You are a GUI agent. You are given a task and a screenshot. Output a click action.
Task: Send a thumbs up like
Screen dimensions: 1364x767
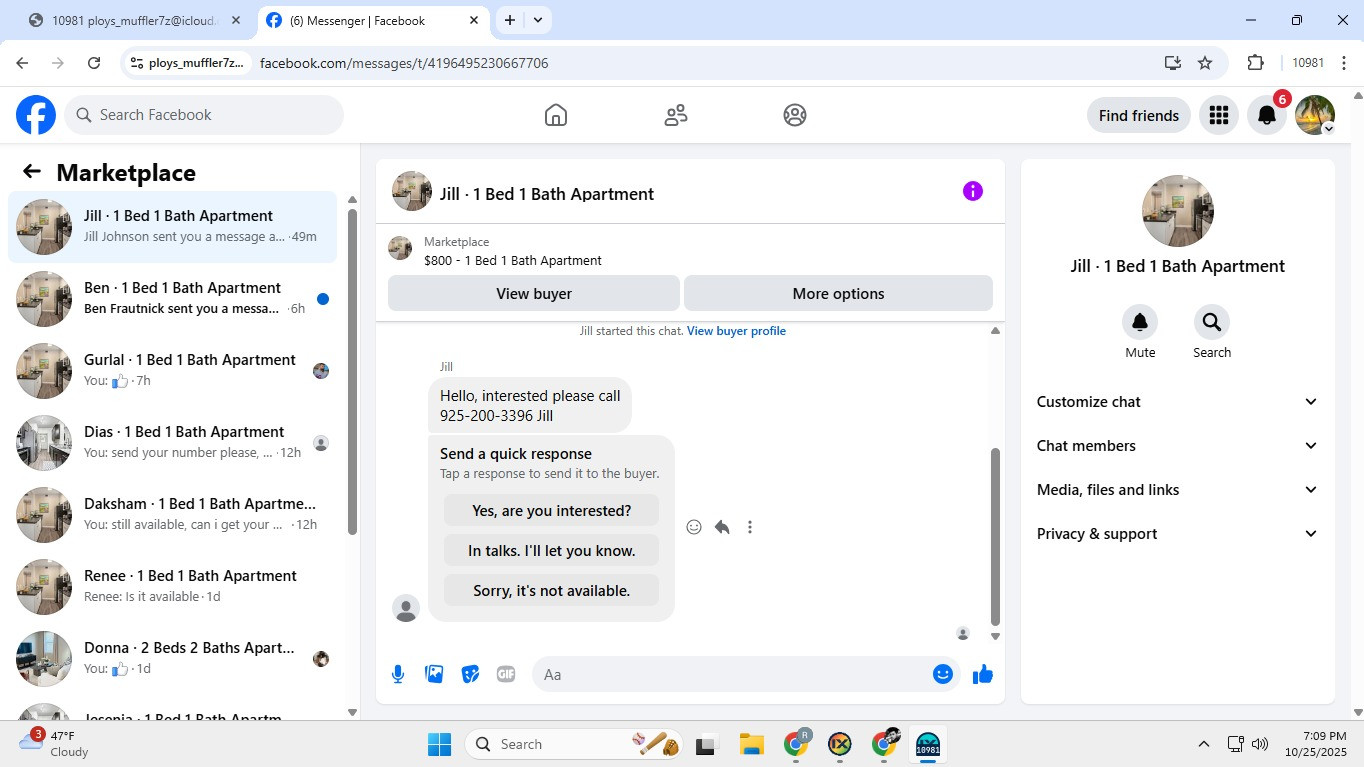pyautogui.click(x=983, y=674)
